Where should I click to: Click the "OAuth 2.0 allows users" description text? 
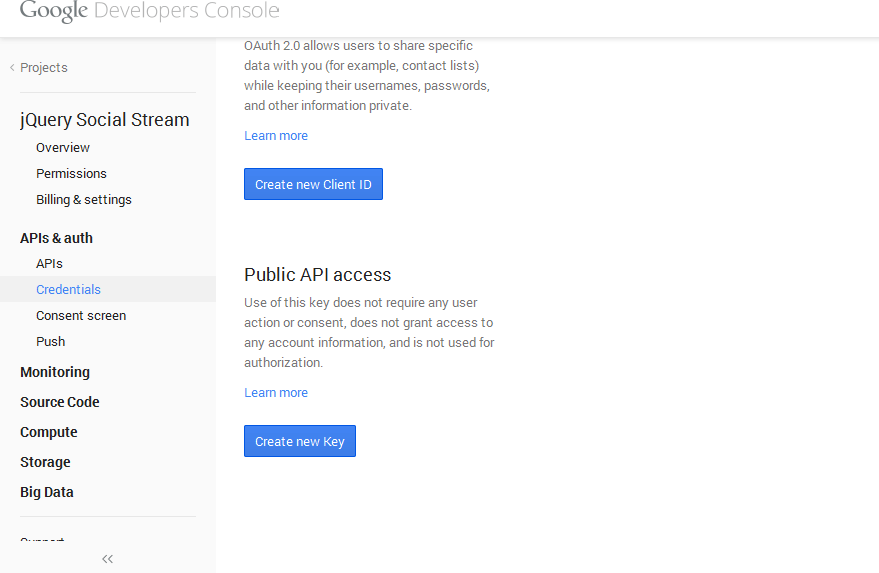tap(367, 76)
